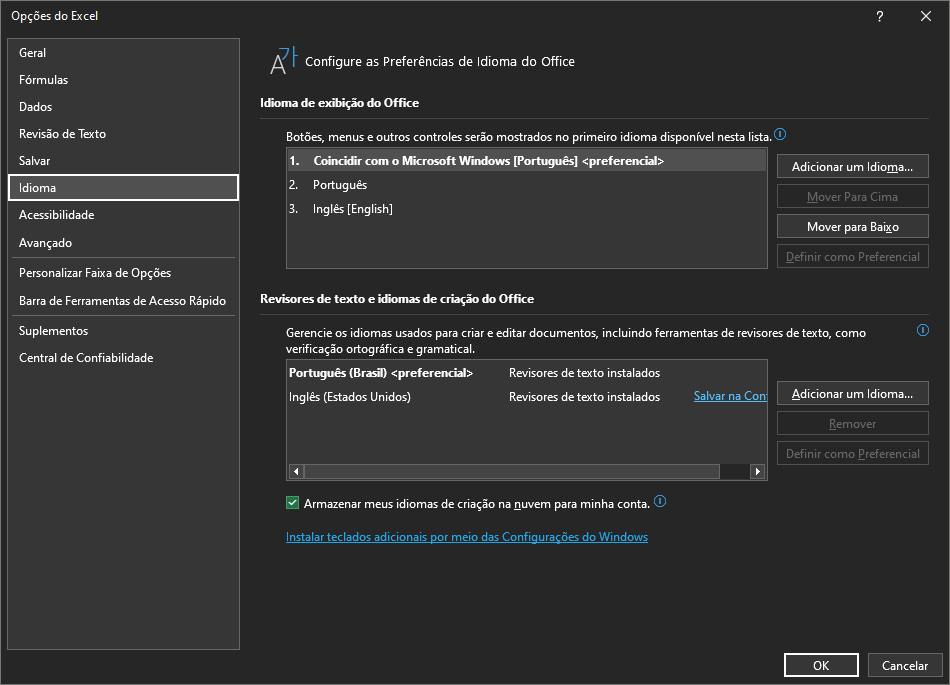Select the Suplementos category

(x=124, y=331)
